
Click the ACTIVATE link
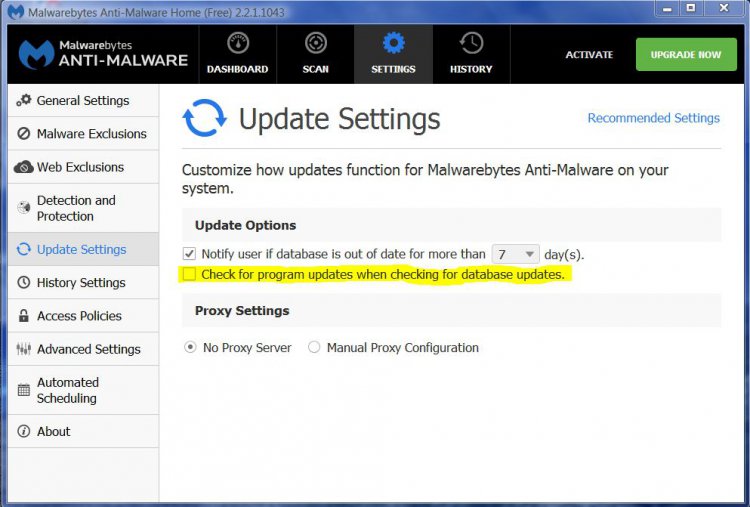(589, 55)
